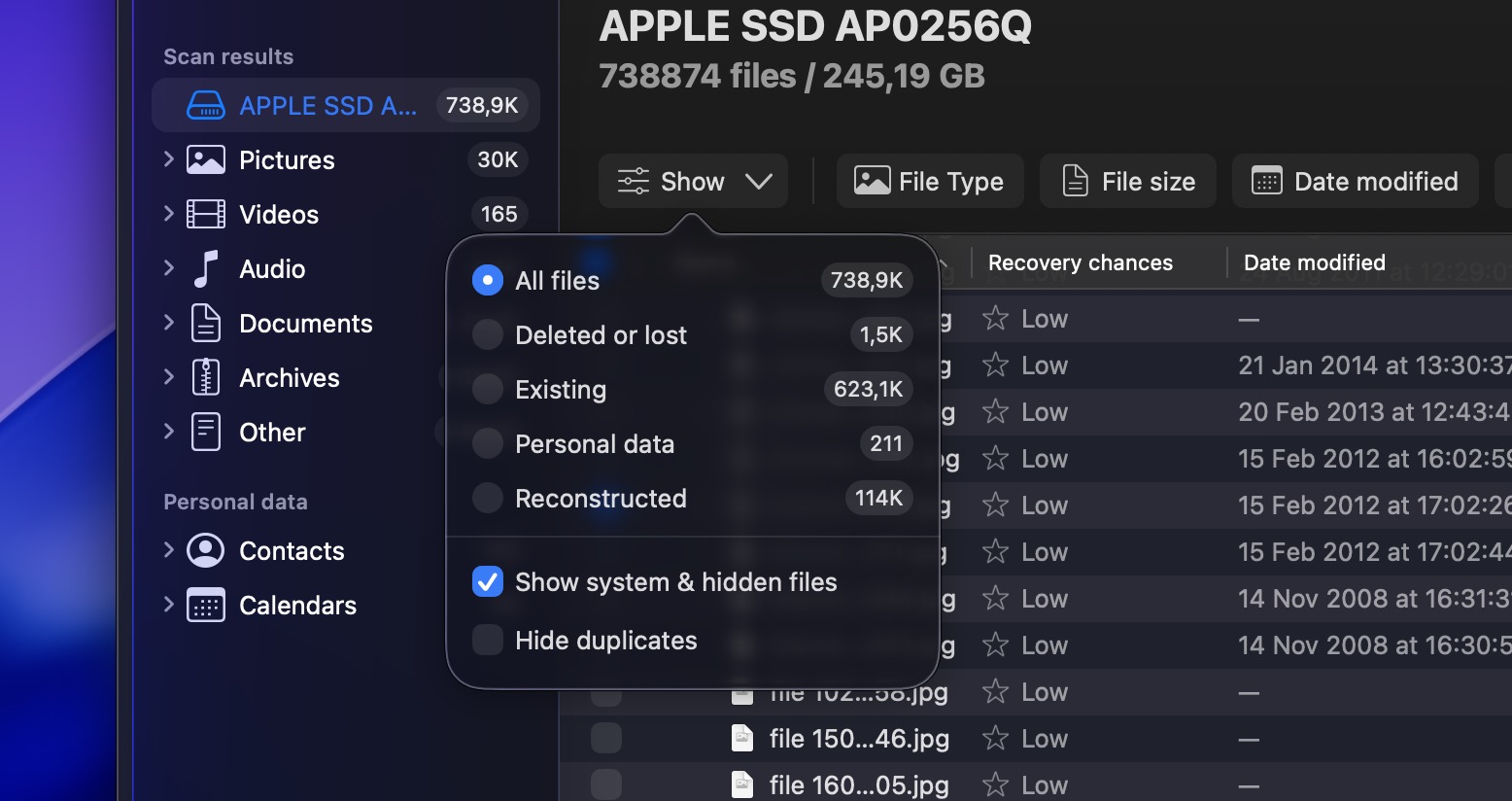The image size is (1512, 801).
Task: Enable the Hide duplicates checkbox
Action: coord(487,640)
